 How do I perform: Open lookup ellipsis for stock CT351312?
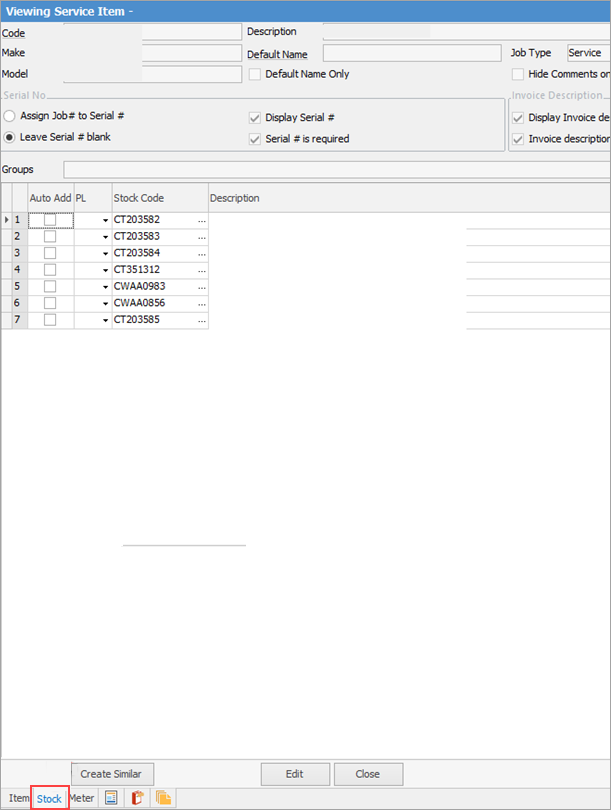tap(201, 270)
